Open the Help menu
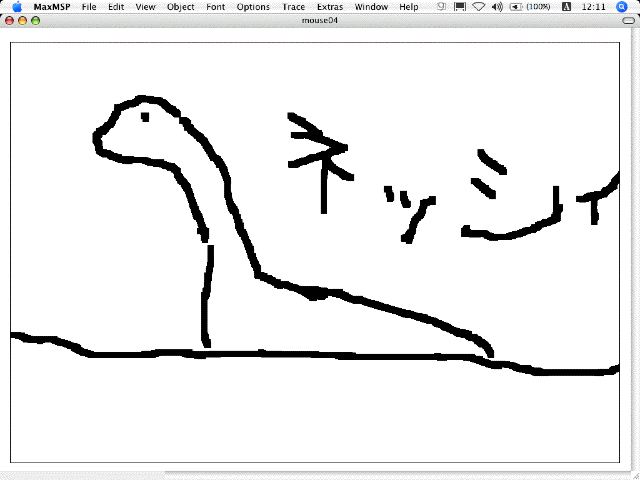Image resolution: width=640 pixels, height=480 pixels. 409,7
